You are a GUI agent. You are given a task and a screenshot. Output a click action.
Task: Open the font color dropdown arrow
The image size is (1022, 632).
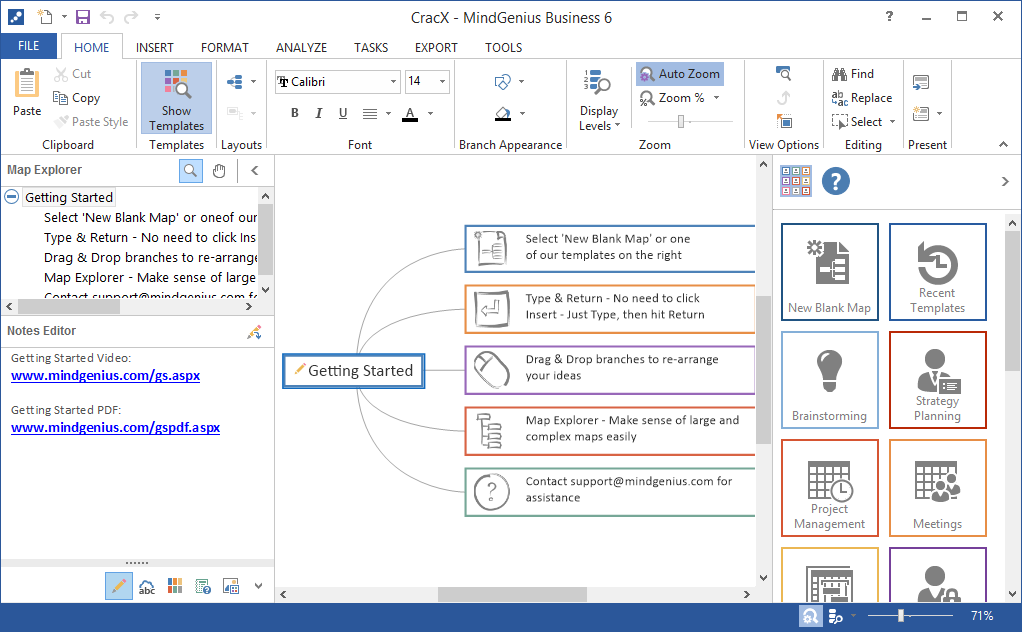tap(430, 113)
